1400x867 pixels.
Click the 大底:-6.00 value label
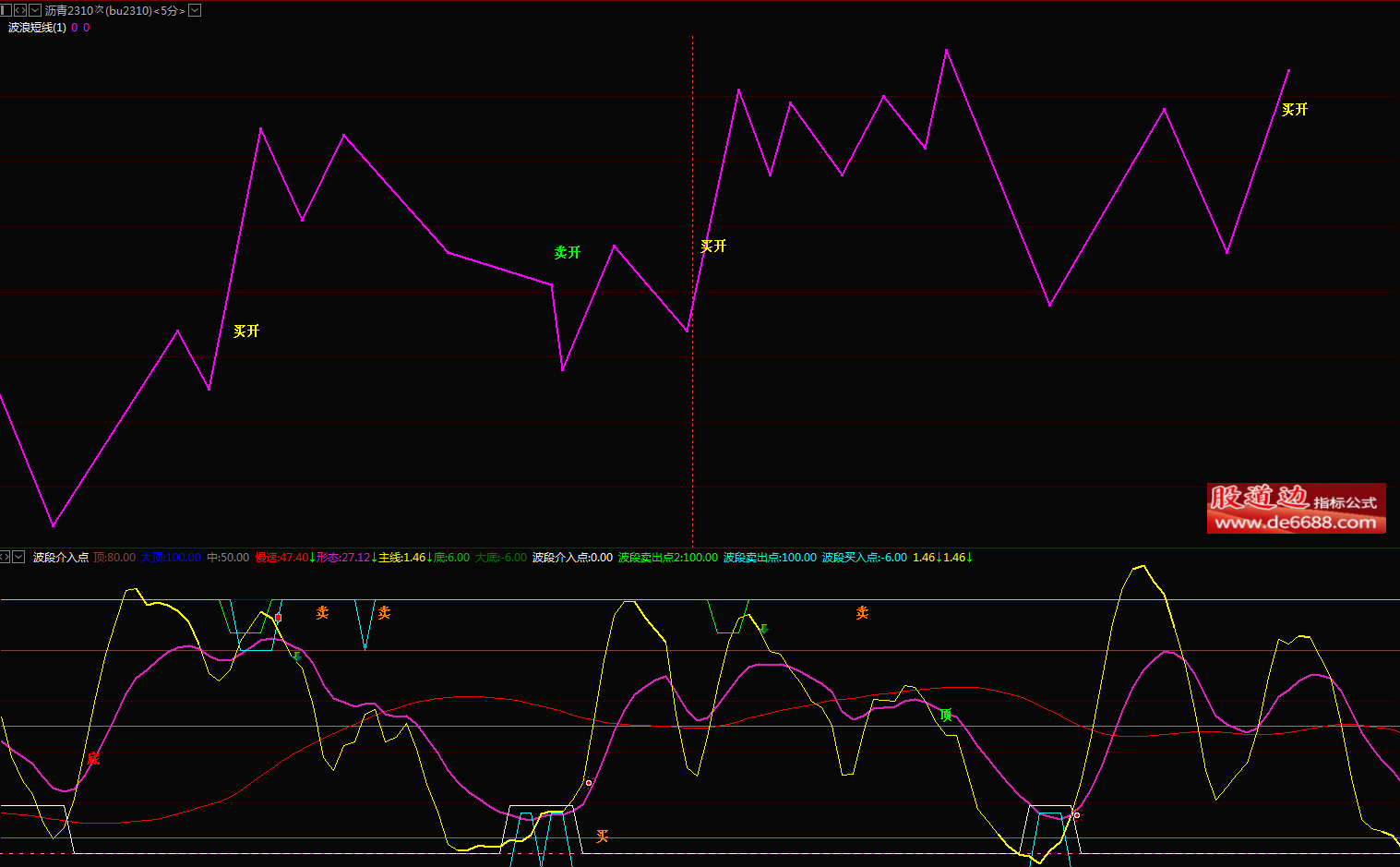[501, 558]
